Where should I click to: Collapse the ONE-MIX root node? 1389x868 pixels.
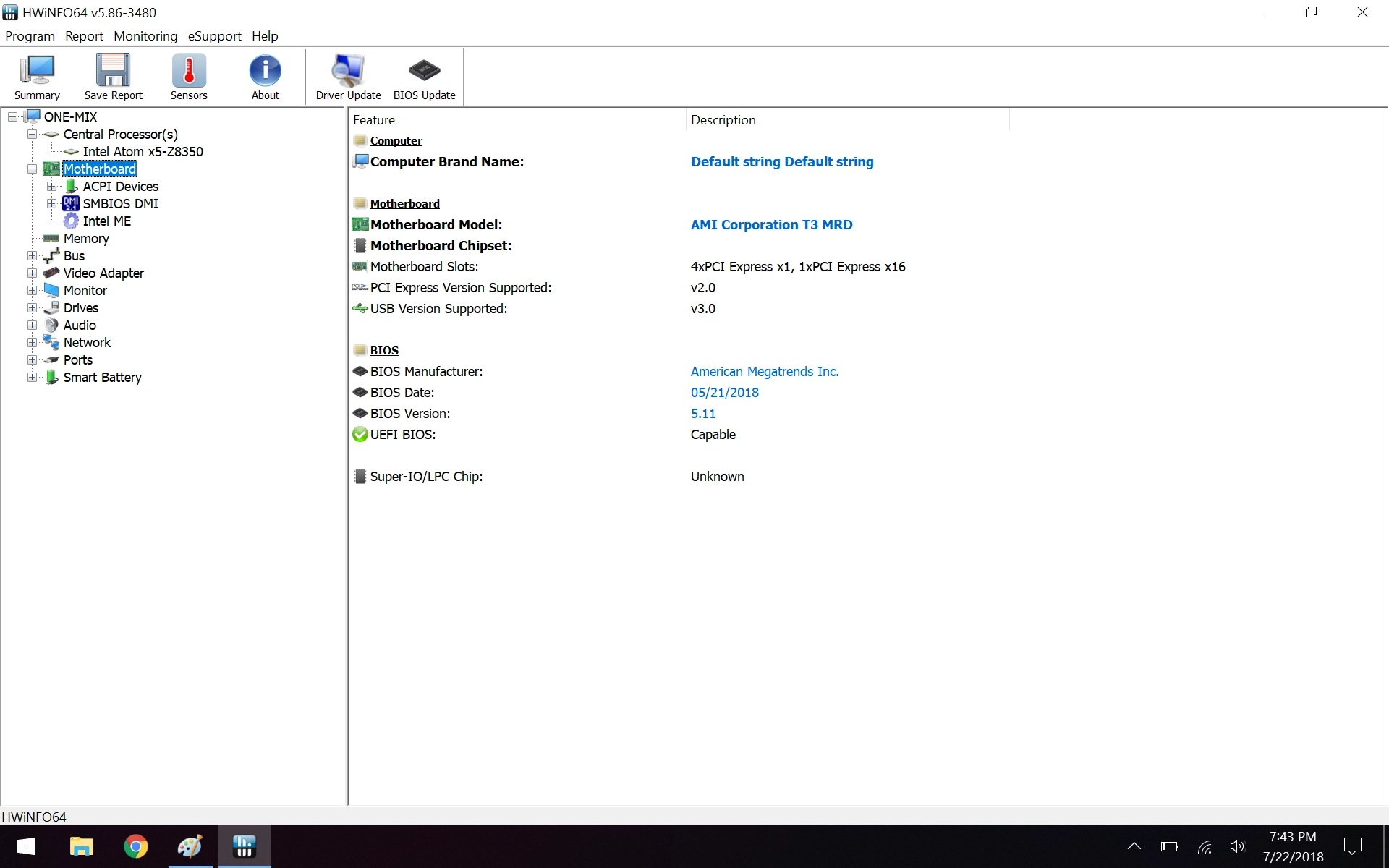13,117
